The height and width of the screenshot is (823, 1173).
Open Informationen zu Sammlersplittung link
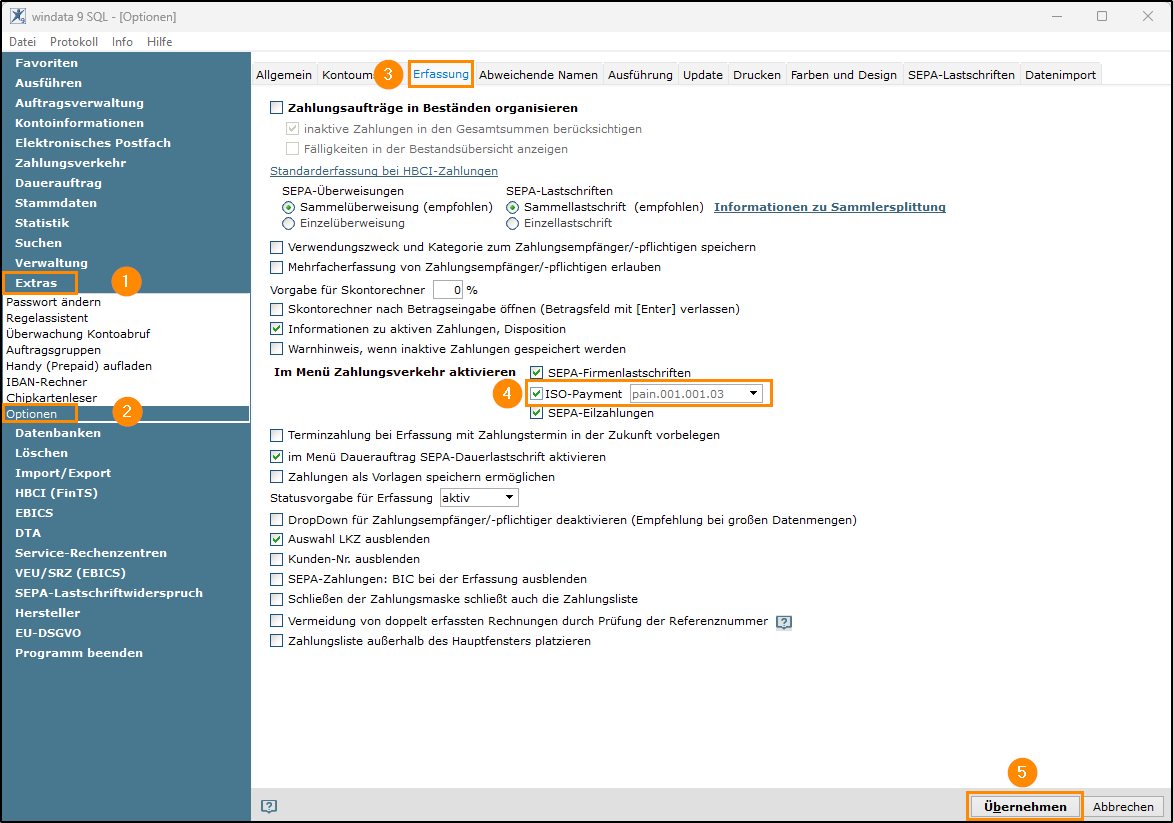(x=830, y=207)
